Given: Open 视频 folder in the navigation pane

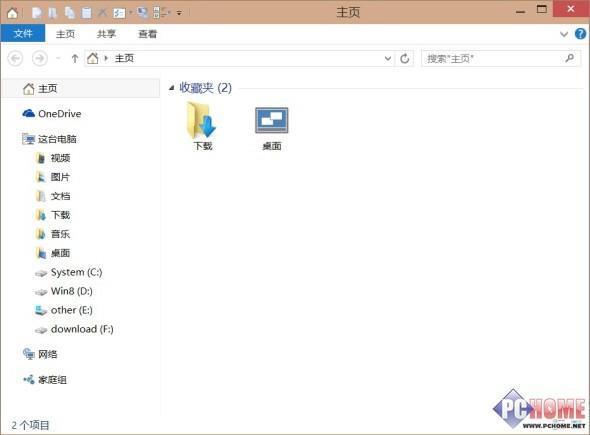Looking at the screenshot, I should (61, 158).
